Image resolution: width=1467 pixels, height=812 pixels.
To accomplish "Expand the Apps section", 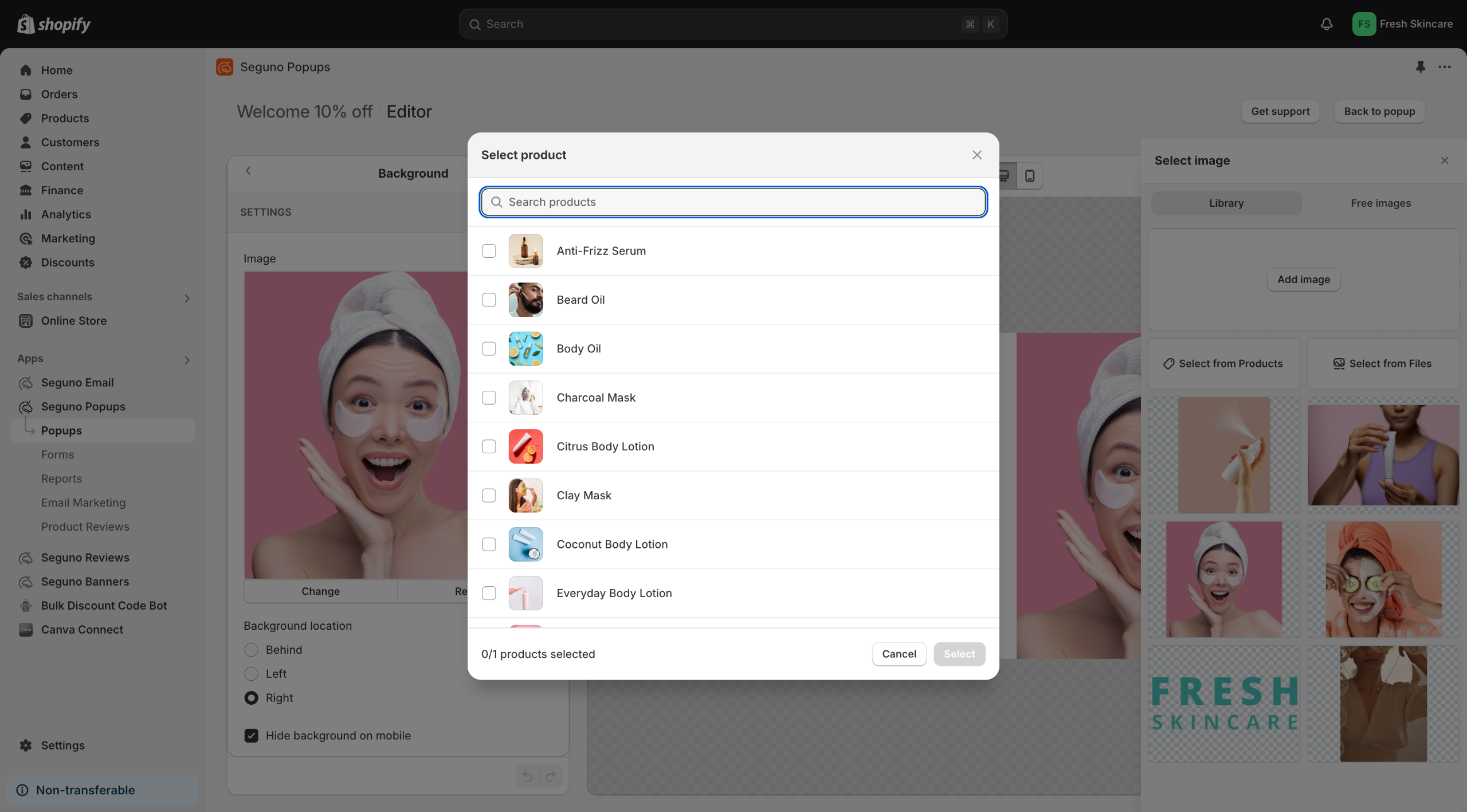I will pos(187,360).
